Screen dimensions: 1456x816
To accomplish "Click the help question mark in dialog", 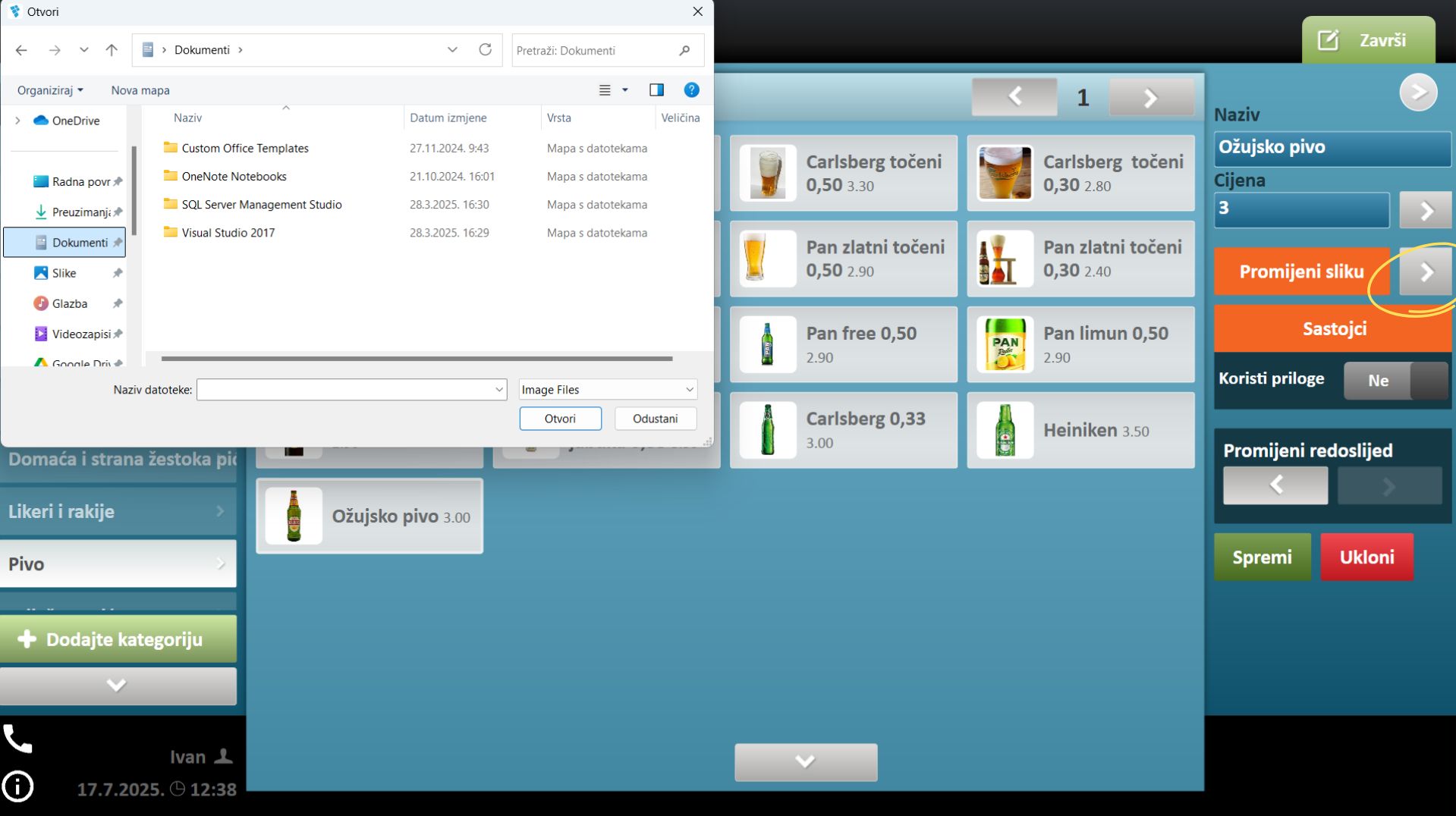I will tap(691, 90).
